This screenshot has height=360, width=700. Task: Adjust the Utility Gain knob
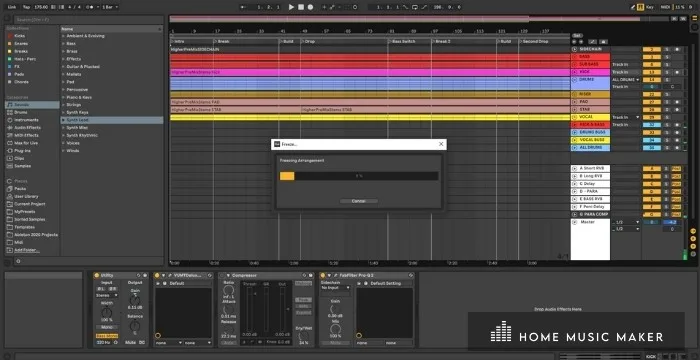point(135,301)
